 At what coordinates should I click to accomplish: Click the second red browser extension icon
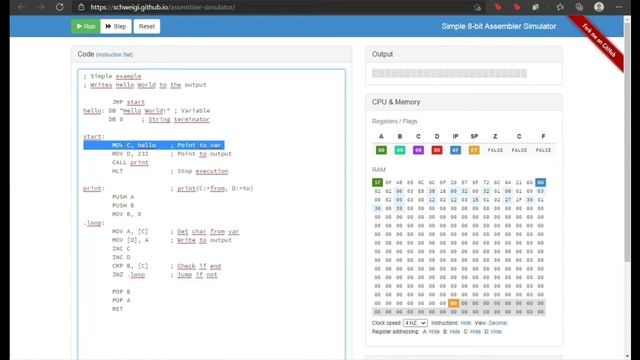pos(517,7)
